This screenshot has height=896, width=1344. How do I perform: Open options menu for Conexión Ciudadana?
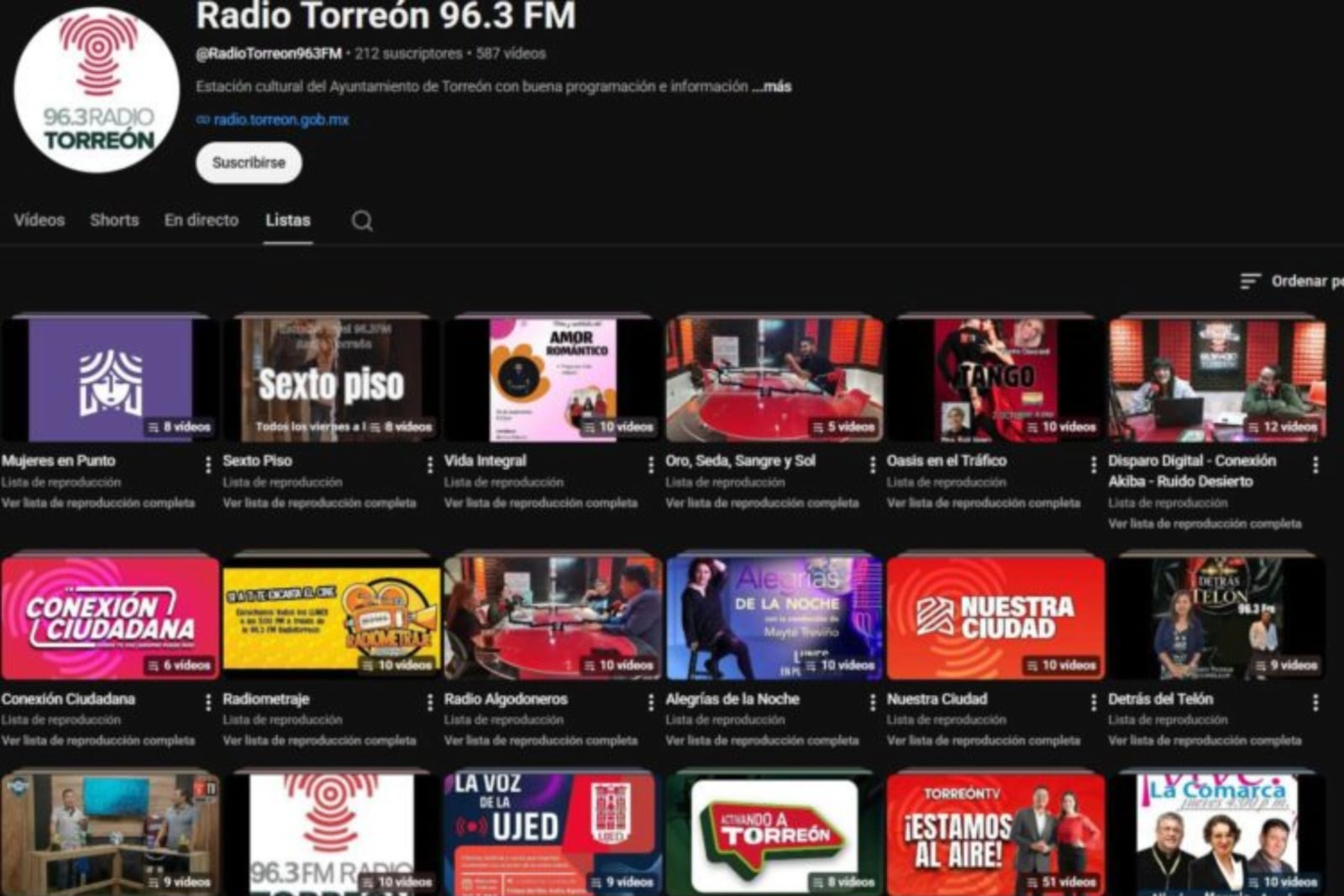(207, 702)
